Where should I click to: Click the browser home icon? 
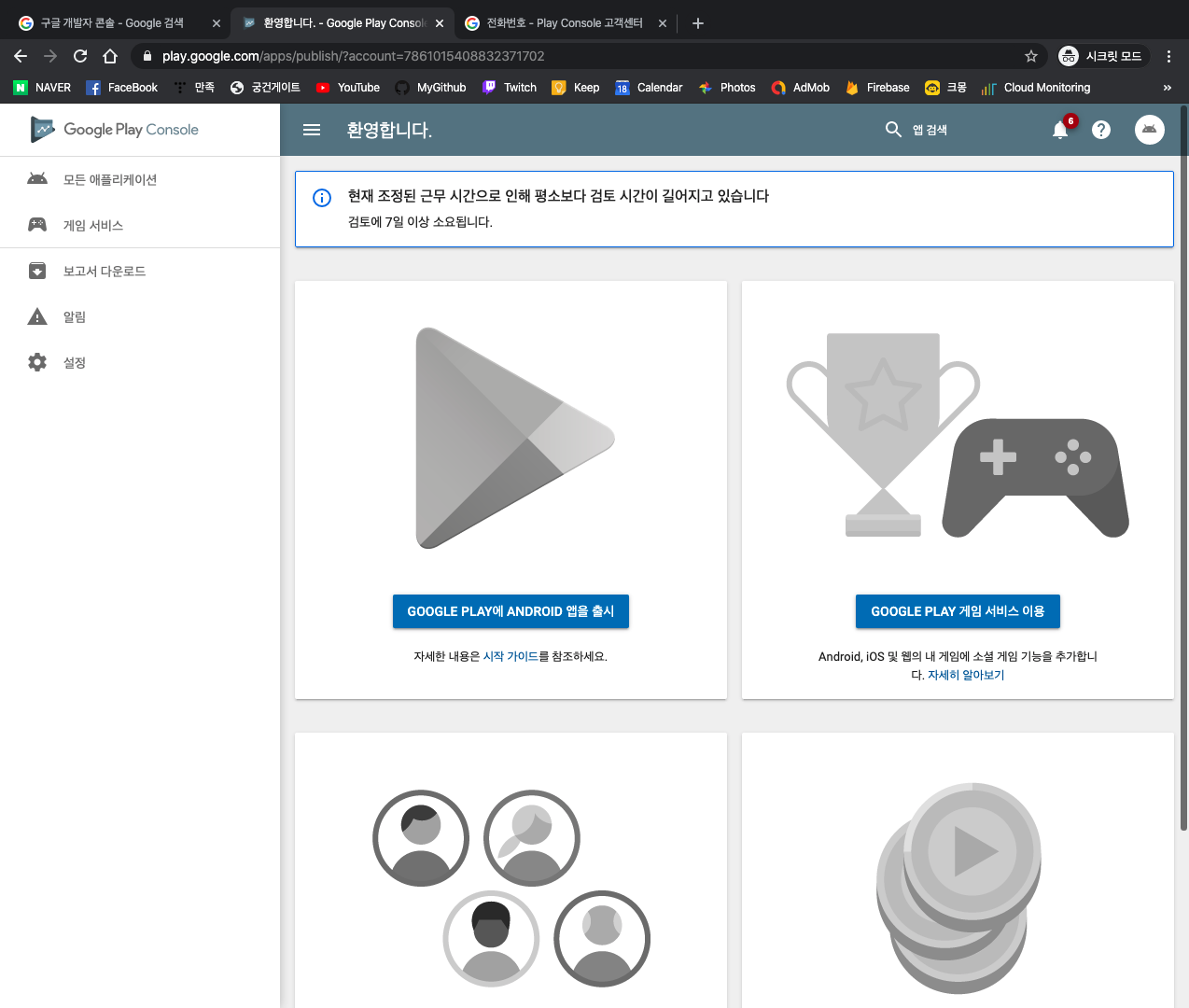110,56
